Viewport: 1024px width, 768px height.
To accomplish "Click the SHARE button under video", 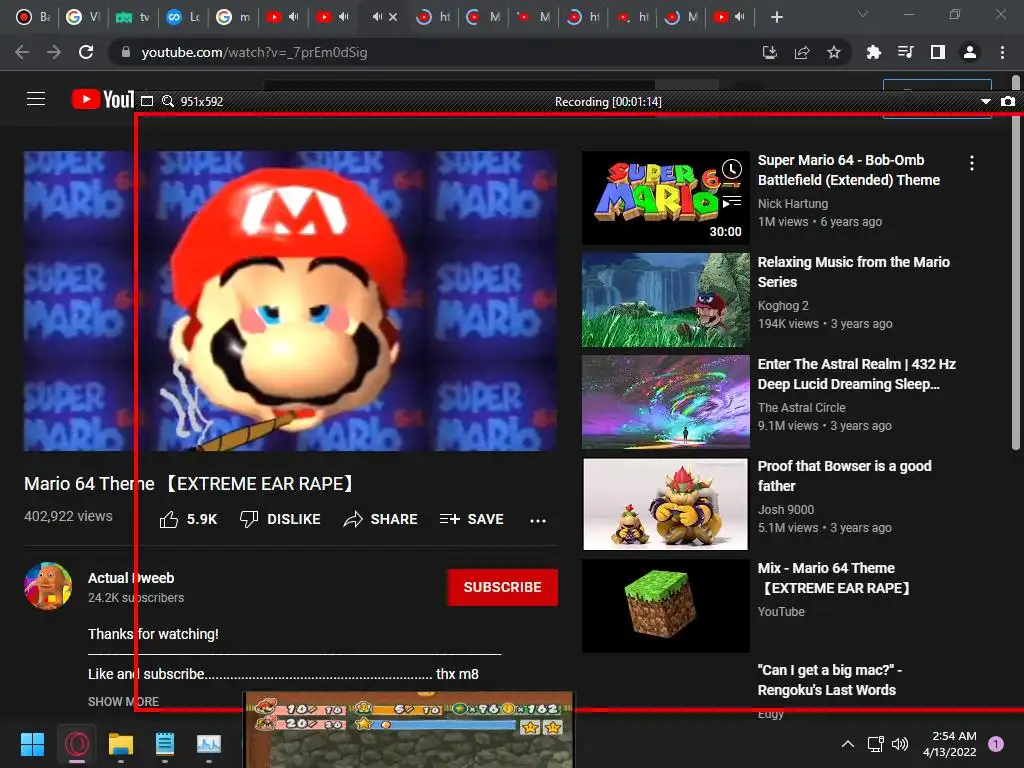I will tap(380, 519).
